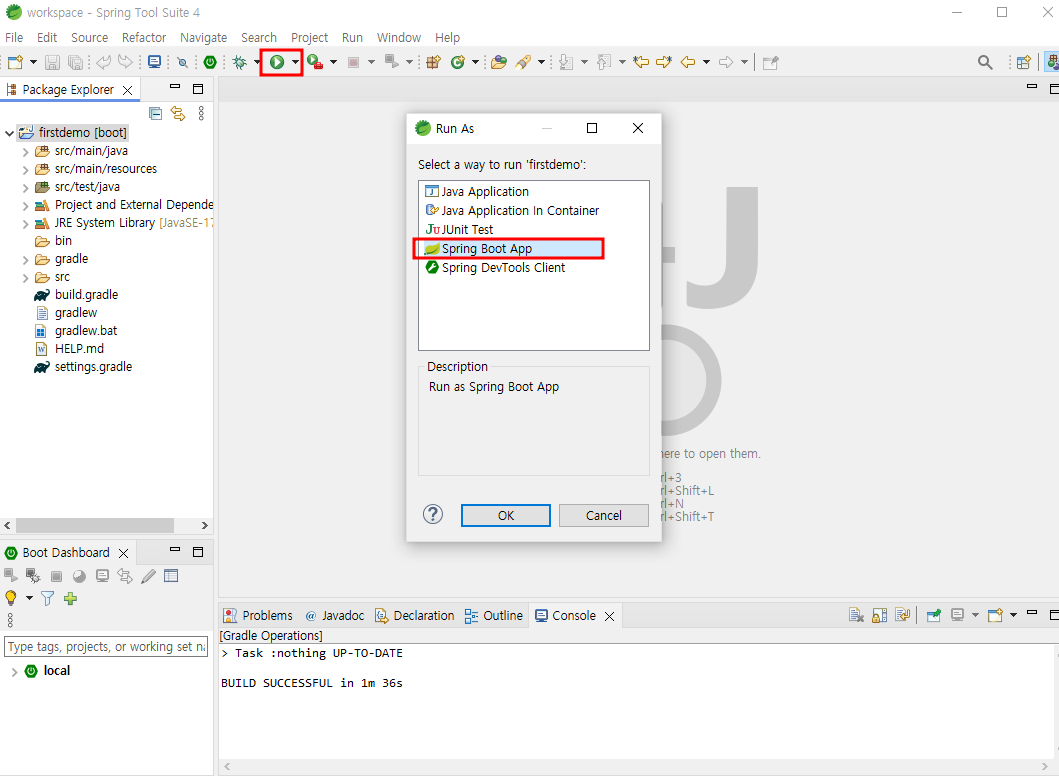Screen dimensions: 1059x776
Task: Expand JRE System Library node
Action: point(26,224)
